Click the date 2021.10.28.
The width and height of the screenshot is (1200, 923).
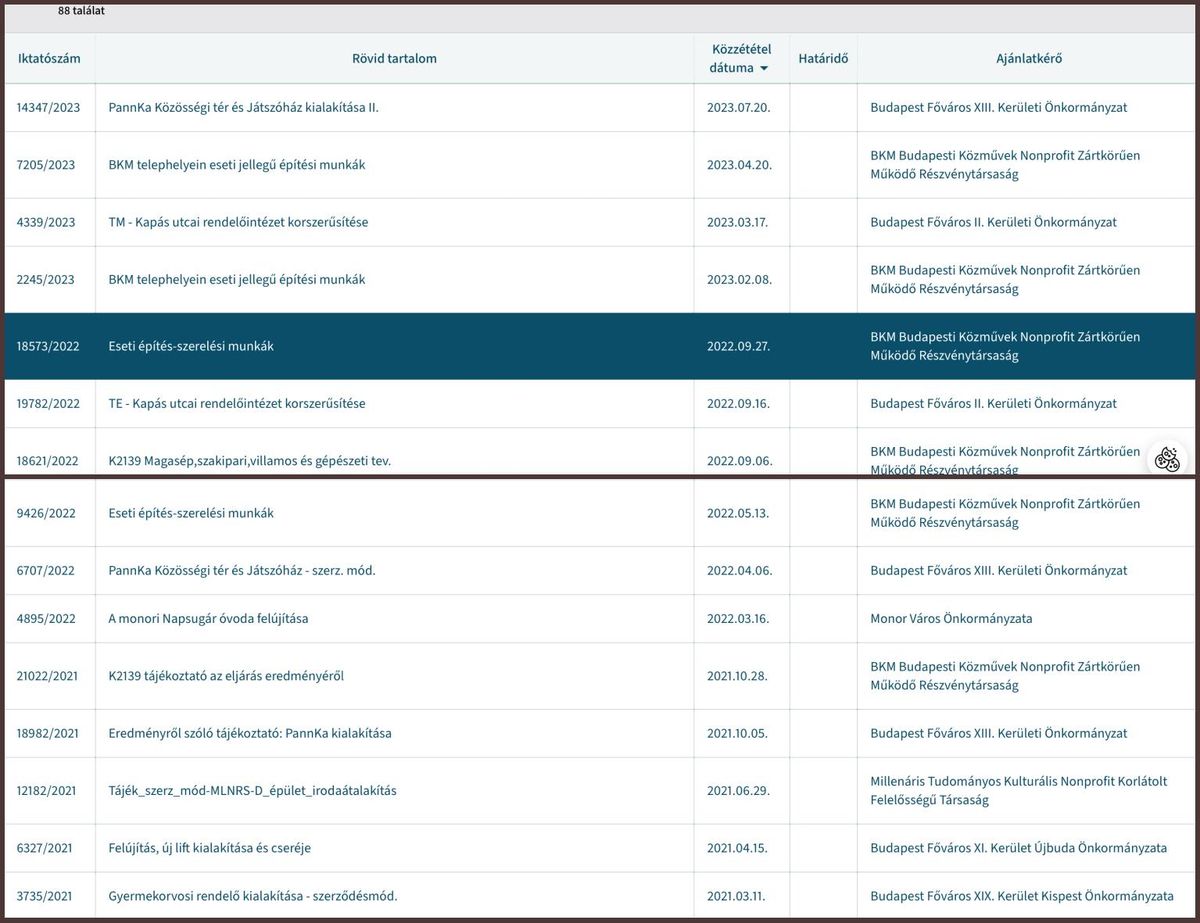tap(737, 676)
